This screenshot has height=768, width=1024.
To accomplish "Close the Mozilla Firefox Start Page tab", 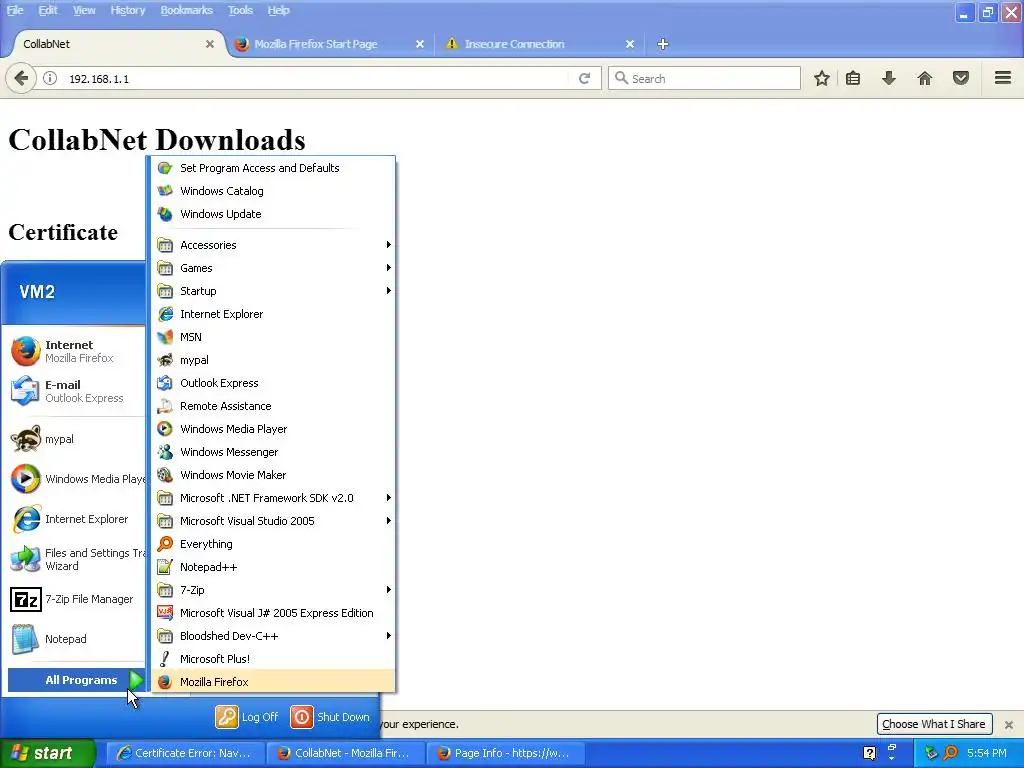I will [x=420, y=44].
